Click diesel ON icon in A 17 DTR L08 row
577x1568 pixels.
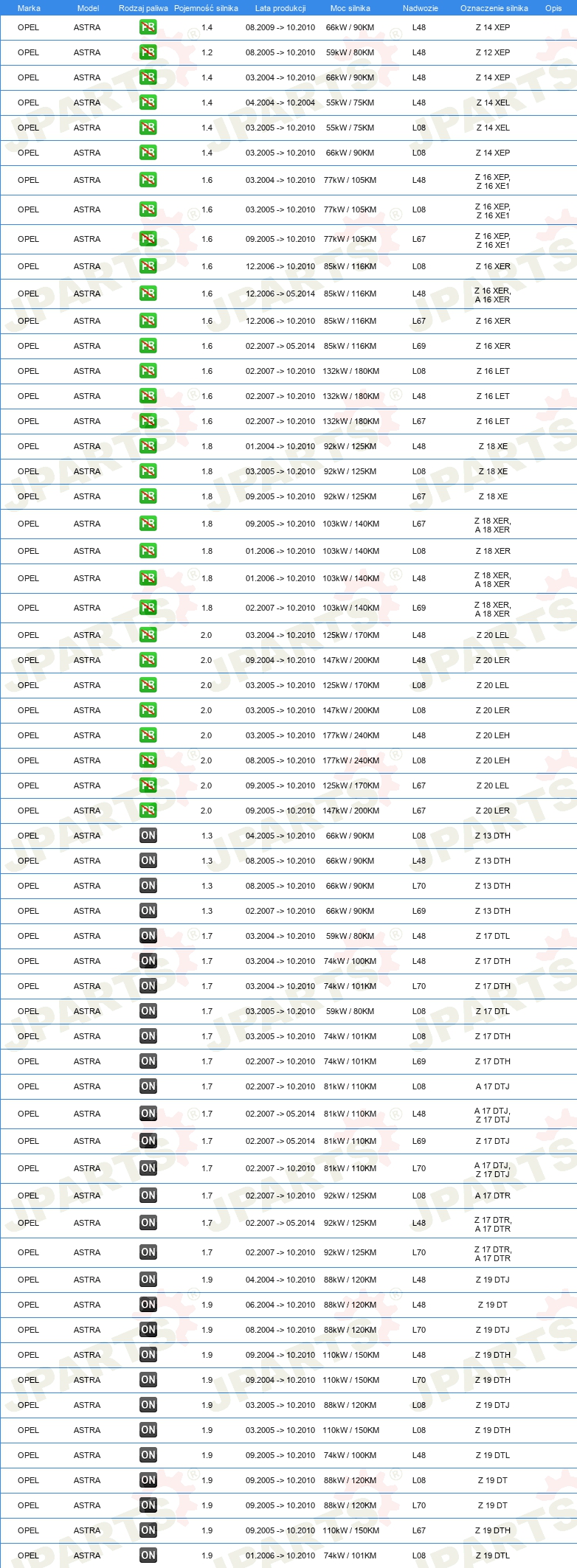pos(148,1196)
